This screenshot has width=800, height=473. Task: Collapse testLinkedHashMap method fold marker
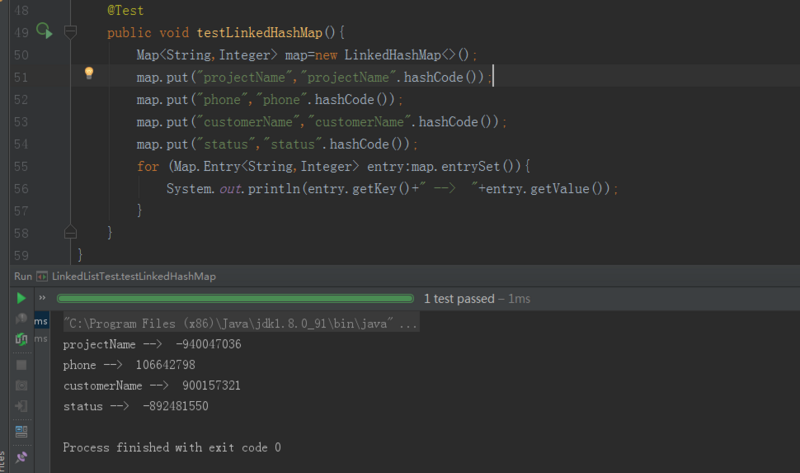(x=70, y=32)
